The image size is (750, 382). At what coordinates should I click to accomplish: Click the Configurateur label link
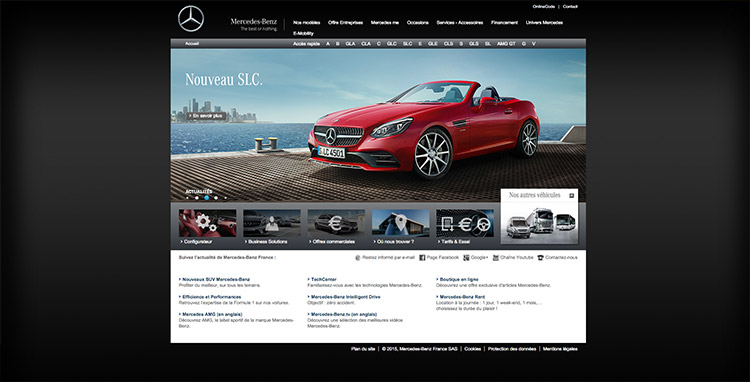click(197, 242)
